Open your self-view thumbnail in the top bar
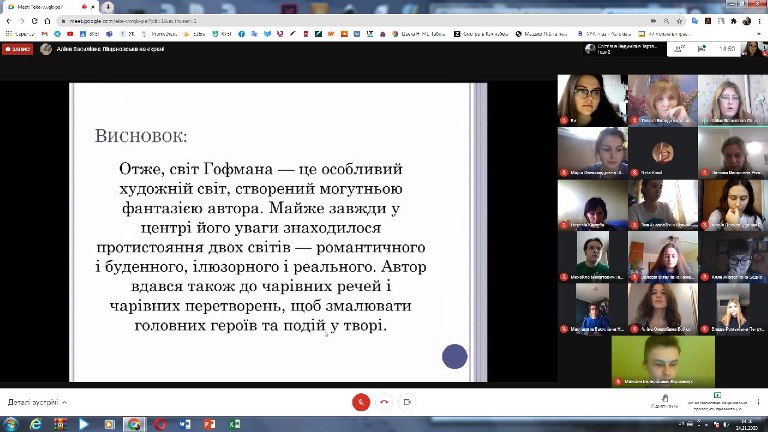This screenshot has height=432, width=768. click(x=752, y=48)
